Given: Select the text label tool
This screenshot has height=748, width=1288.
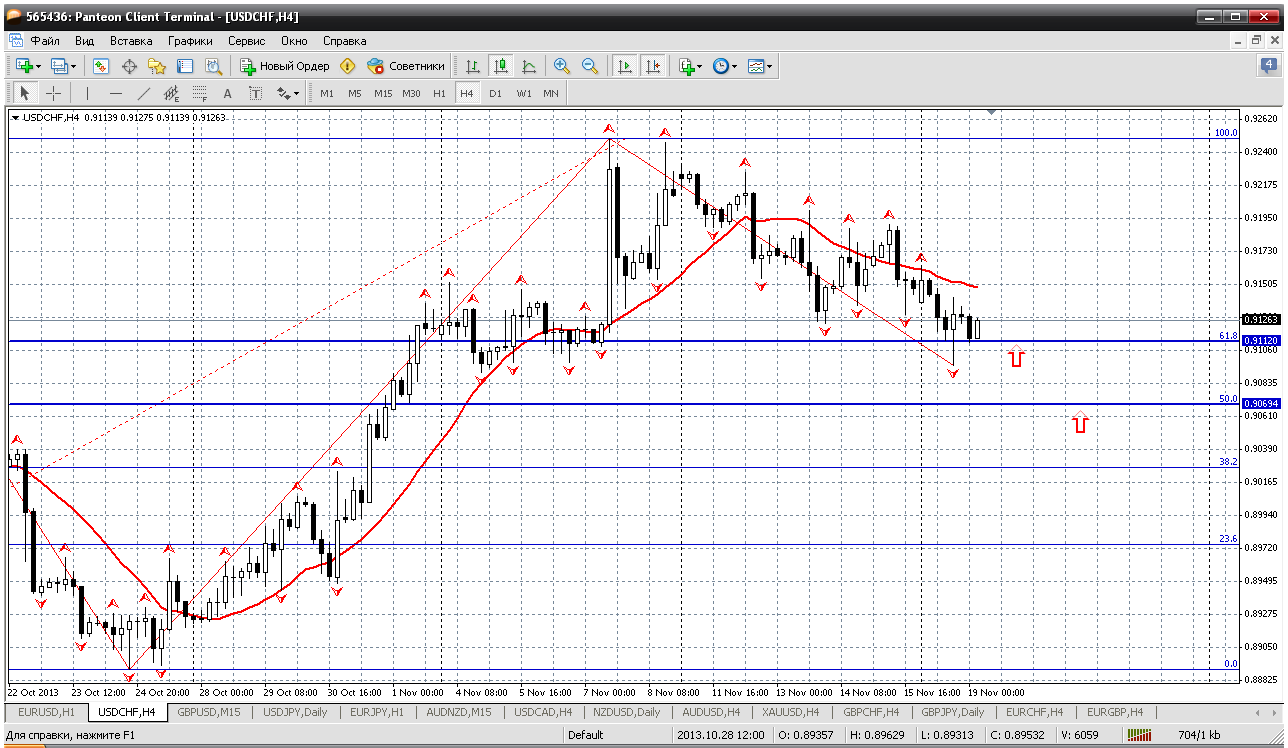Looking at the screenshot, I should pos(255,93).
